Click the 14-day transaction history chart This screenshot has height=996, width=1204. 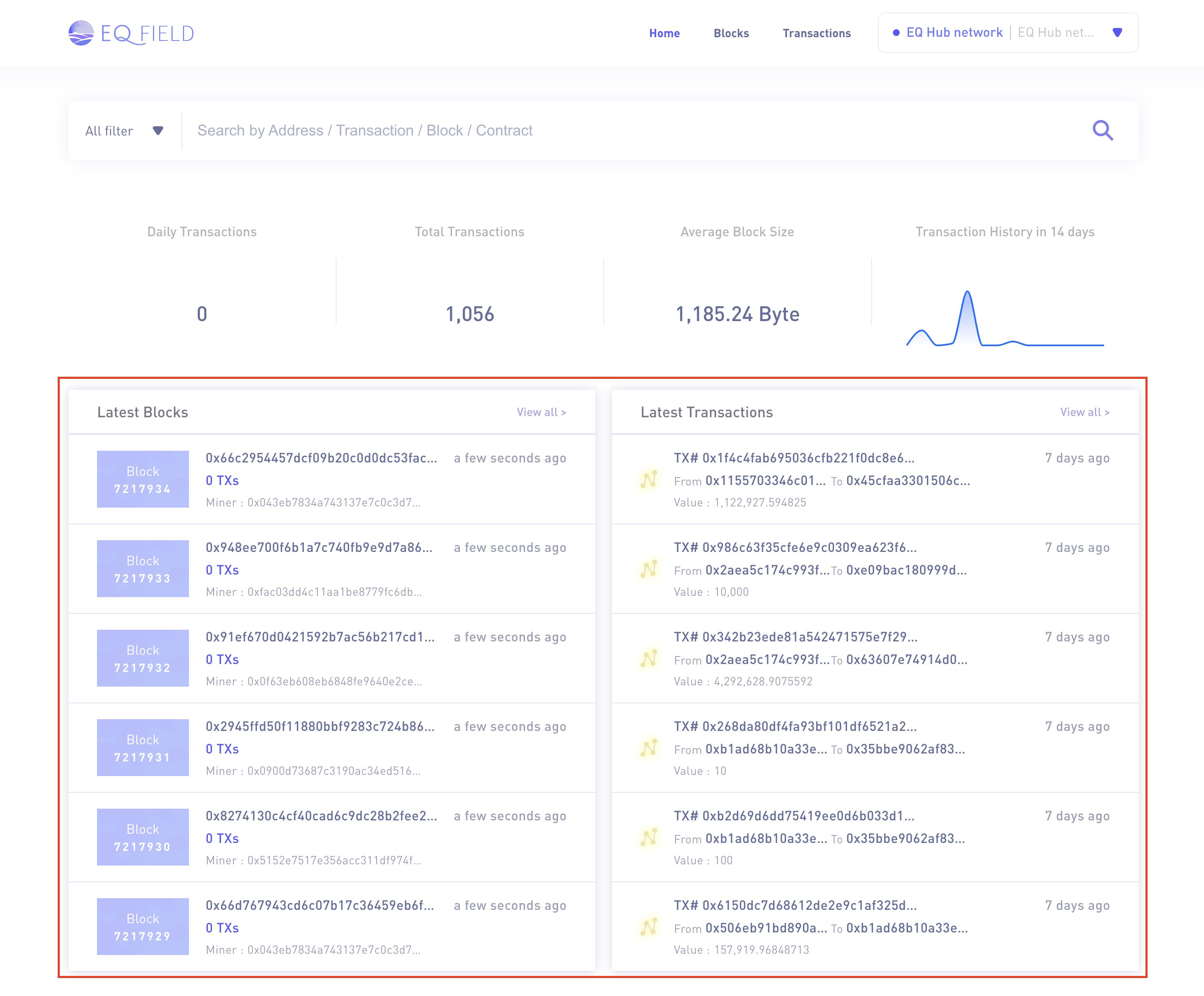click(1005, 319)
